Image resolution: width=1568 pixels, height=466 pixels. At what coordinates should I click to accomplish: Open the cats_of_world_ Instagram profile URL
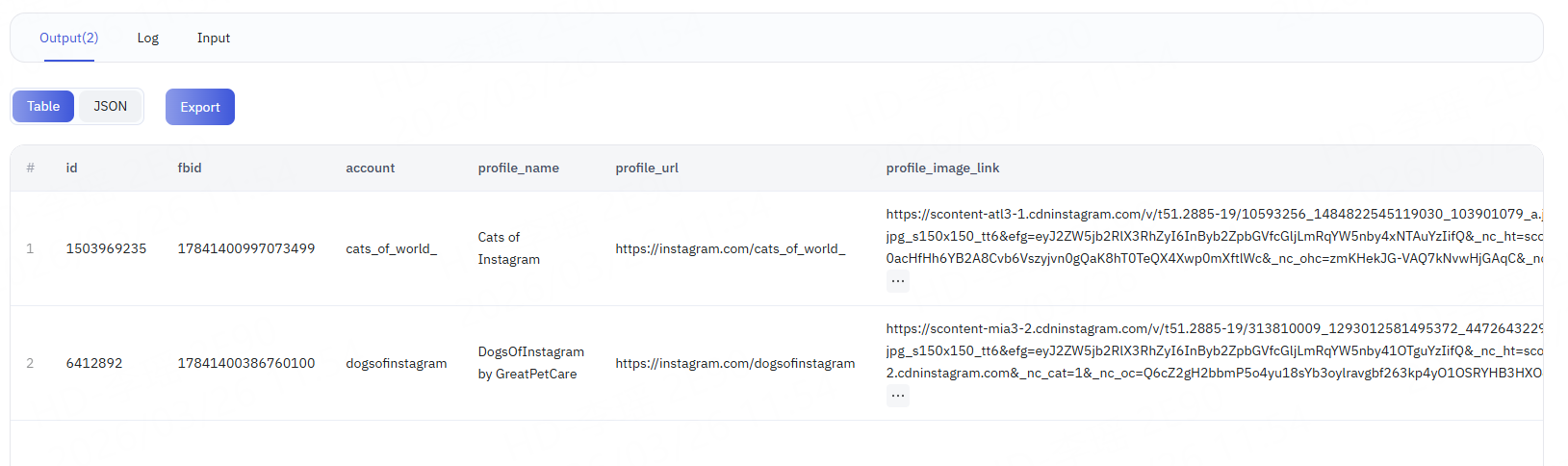730,248
